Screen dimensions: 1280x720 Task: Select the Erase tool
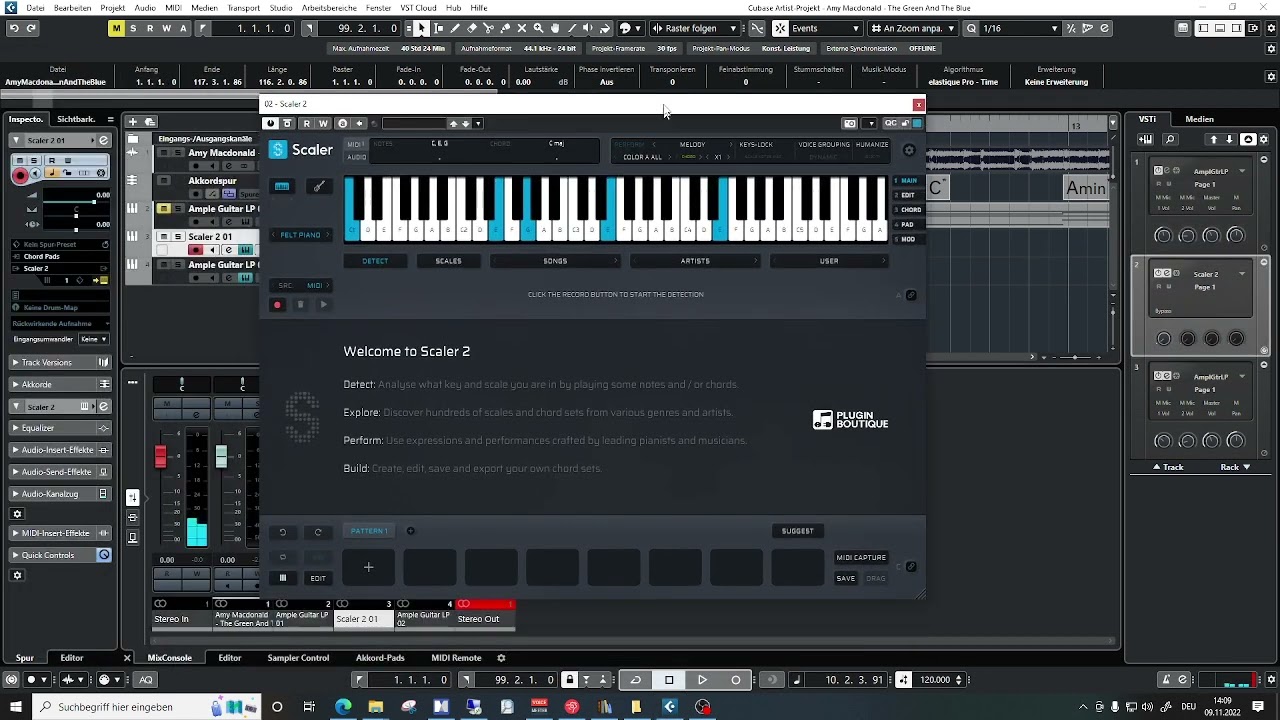[x=472, y=28]
